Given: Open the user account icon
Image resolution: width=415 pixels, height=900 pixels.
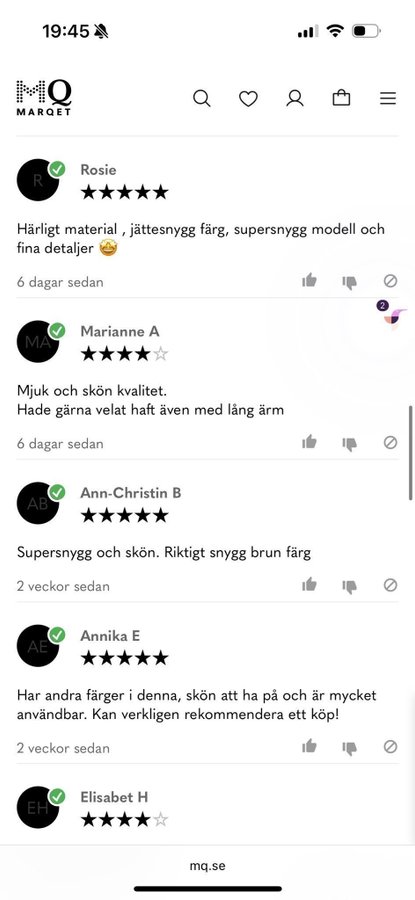Looking at the screenshot, I should tap(295, 99).
